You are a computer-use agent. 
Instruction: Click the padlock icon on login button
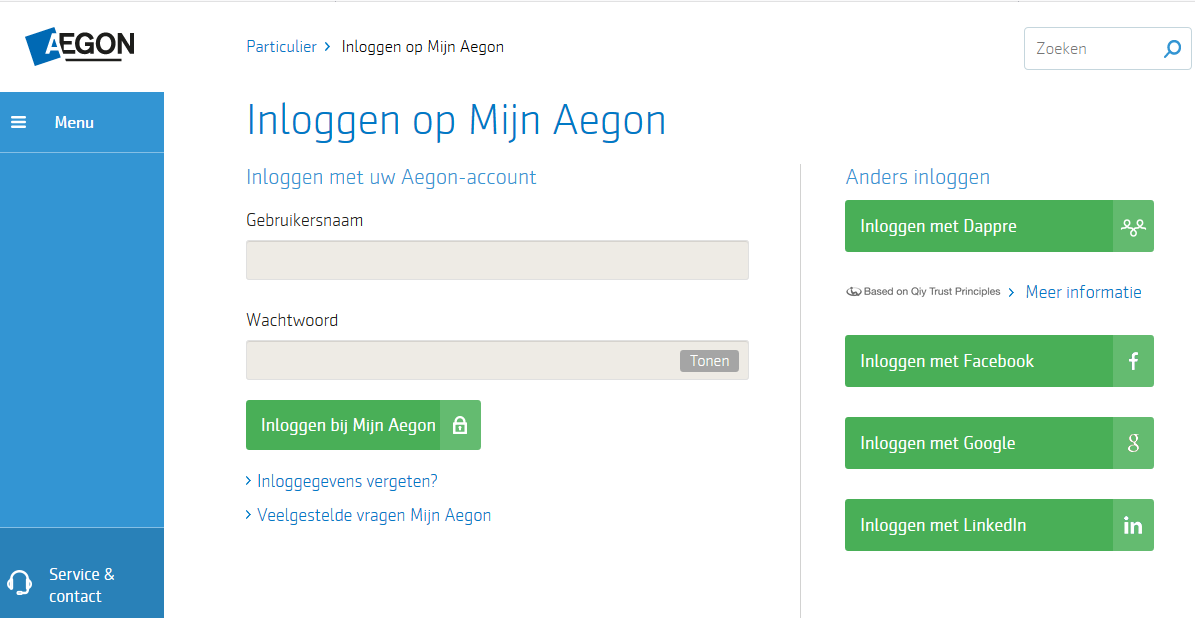tap(460, 426)
